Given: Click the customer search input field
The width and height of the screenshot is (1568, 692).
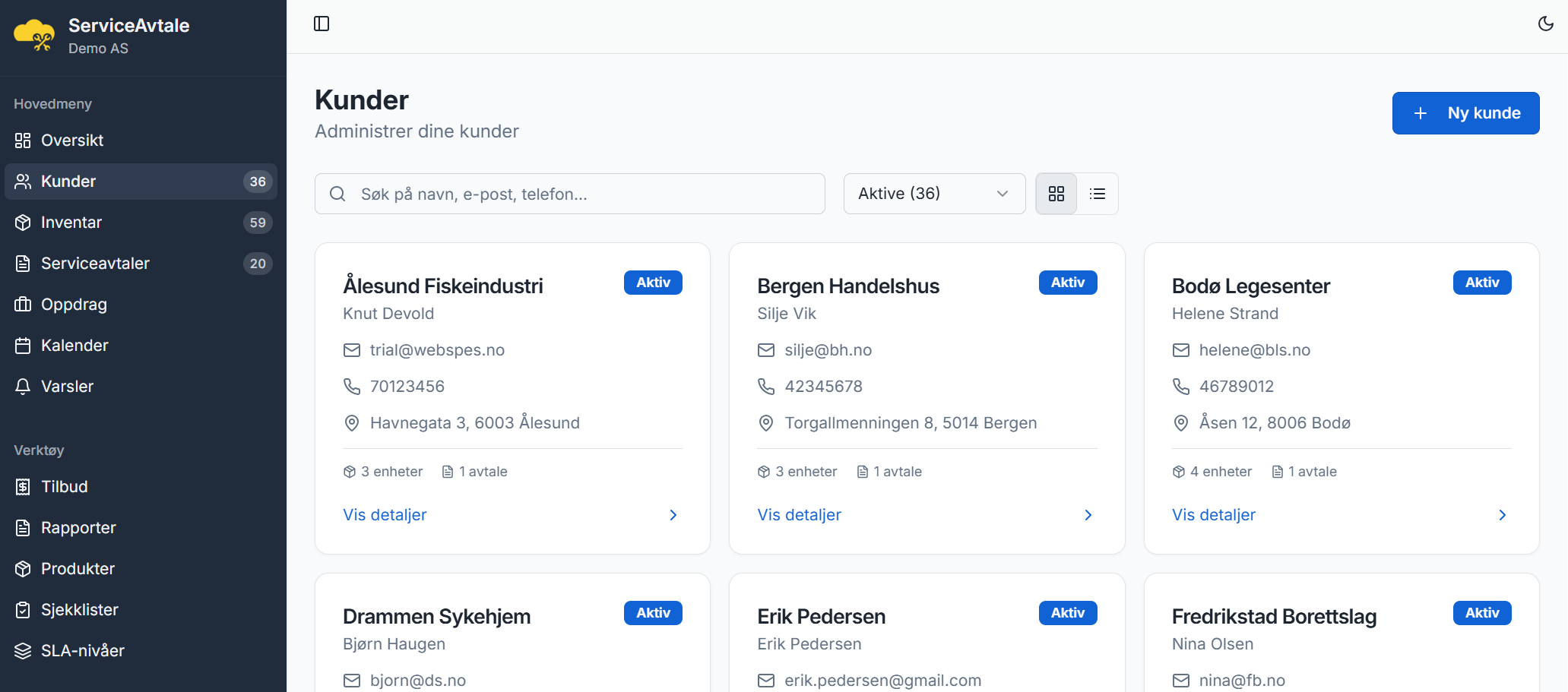Looking at the screenshot, I should [x=570, y=194].
